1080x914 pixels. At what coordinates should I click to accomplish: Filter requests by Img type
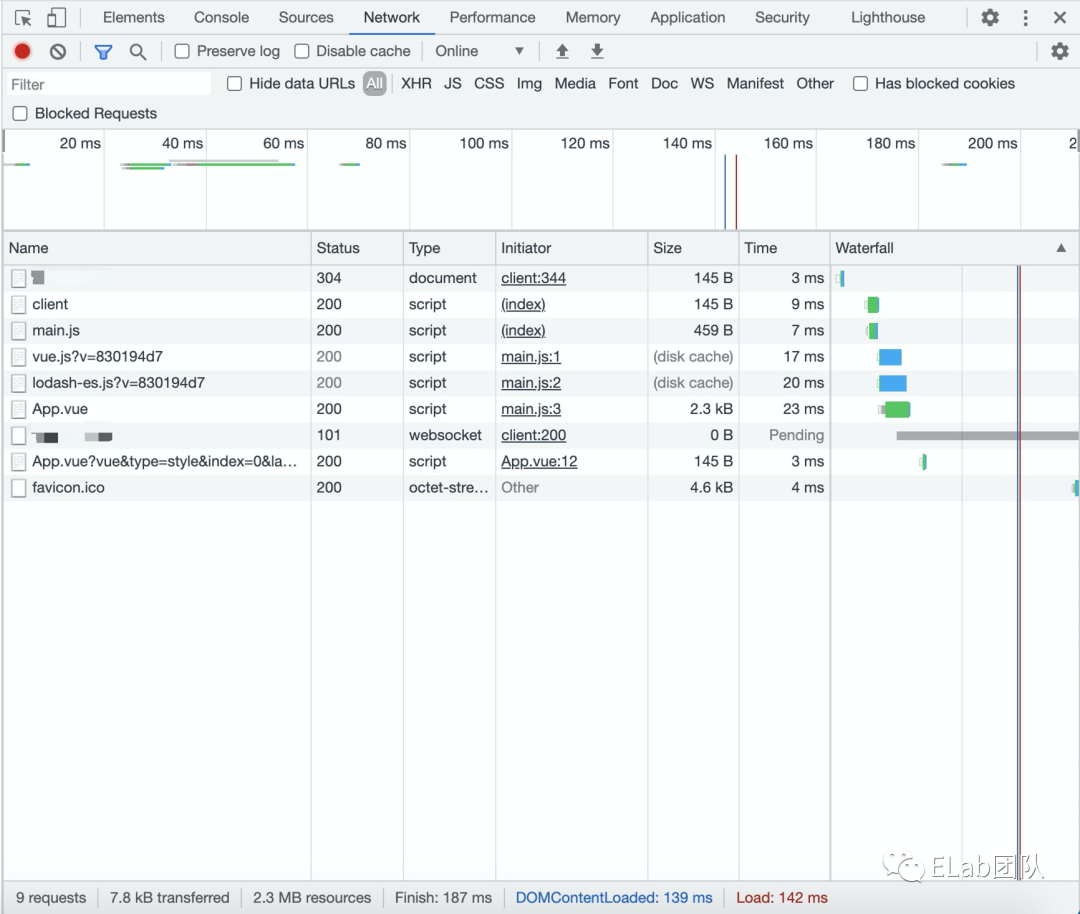tap(529, 83)
